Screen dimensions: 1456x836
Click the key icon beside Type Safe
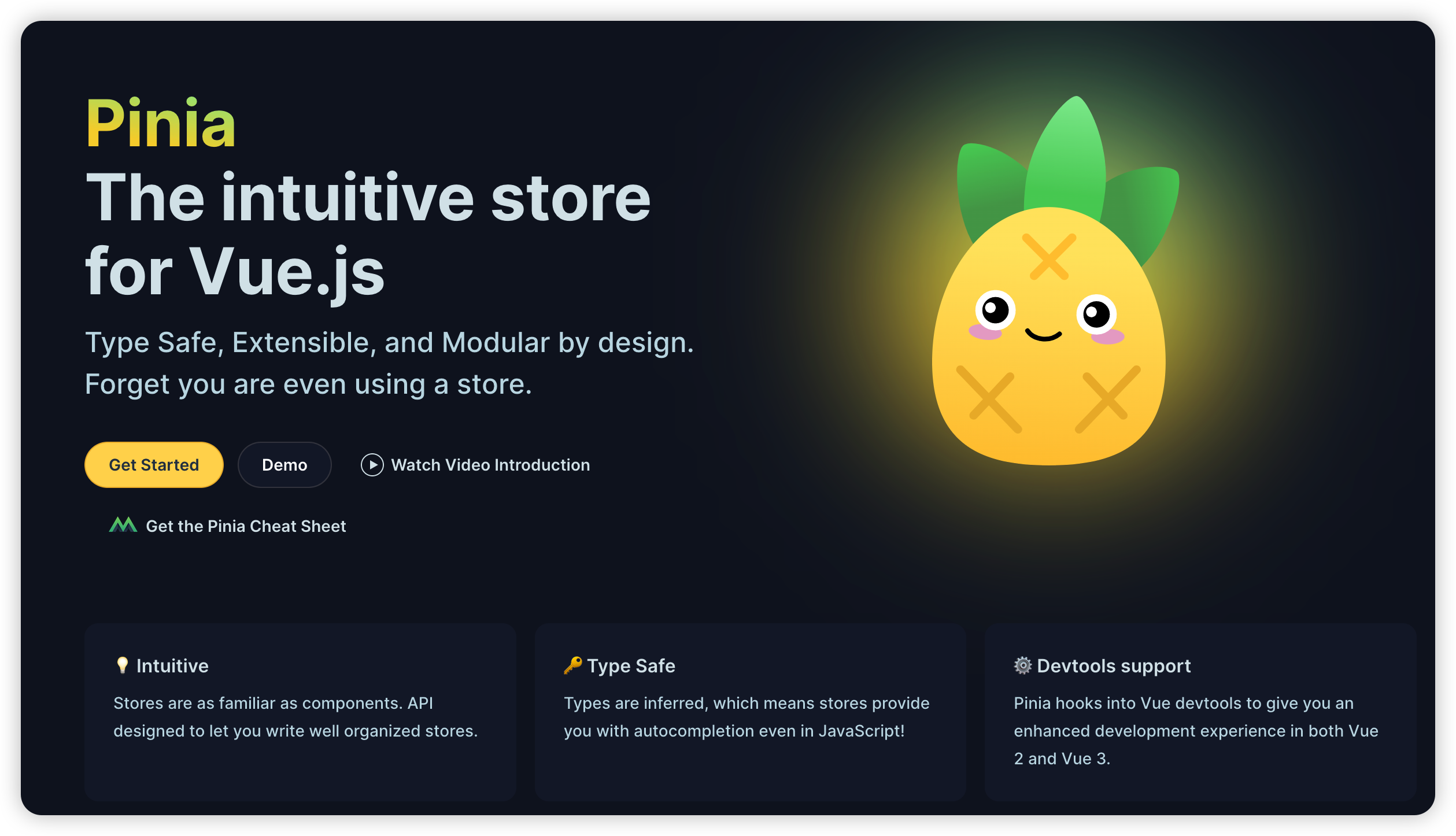tap(572, 665)
